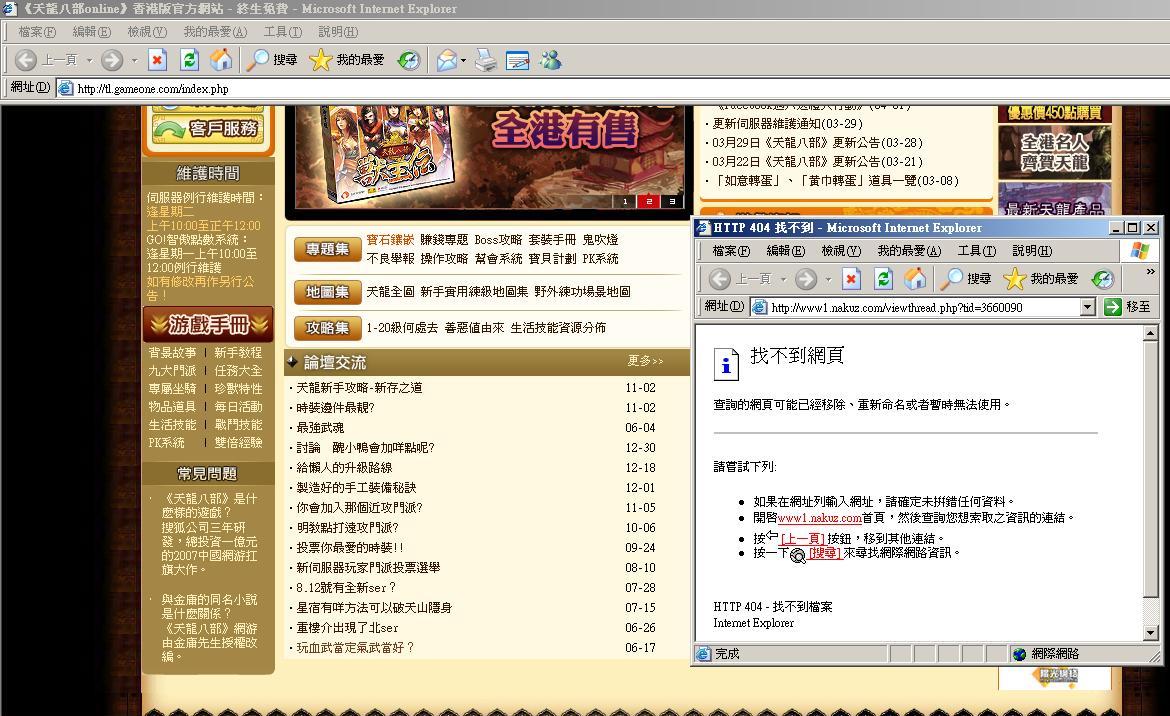Click 九大門派 in game manual list
The width and height of the screenshot is (1170, 716).
click(172, 371)
